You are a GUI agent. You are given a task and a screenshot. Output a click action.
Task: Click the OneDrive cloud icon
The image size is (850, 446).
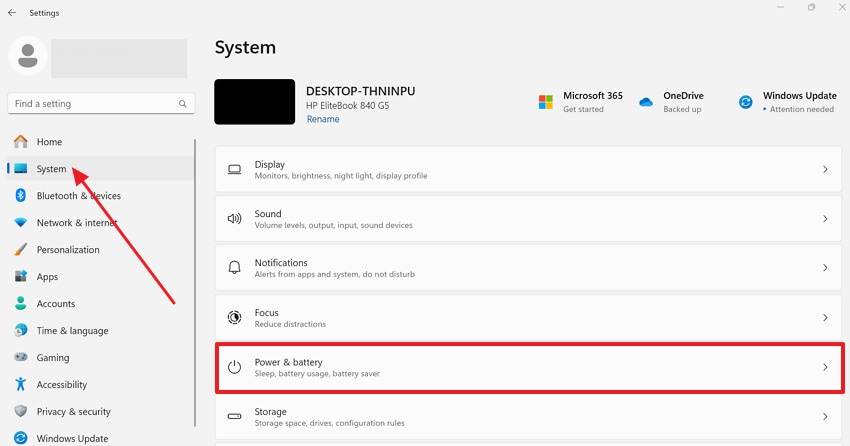(646, 102)
